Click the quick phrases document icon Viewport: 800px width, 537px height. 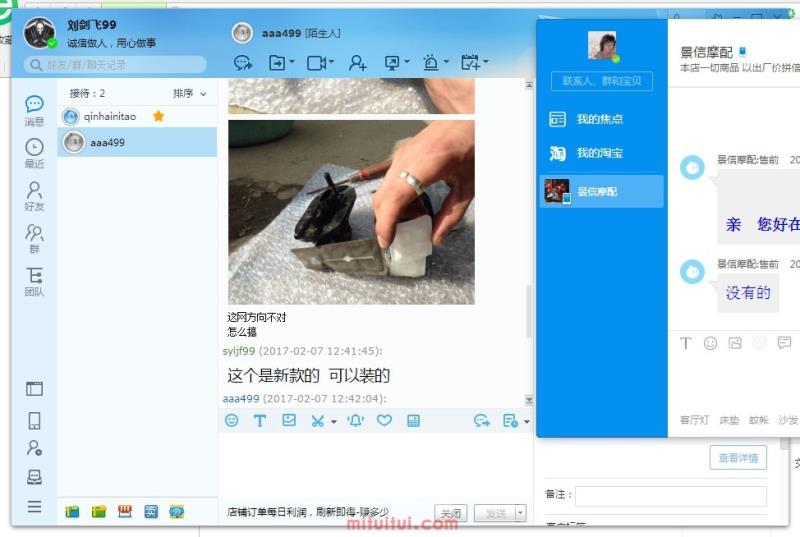(x=510, y=421)
